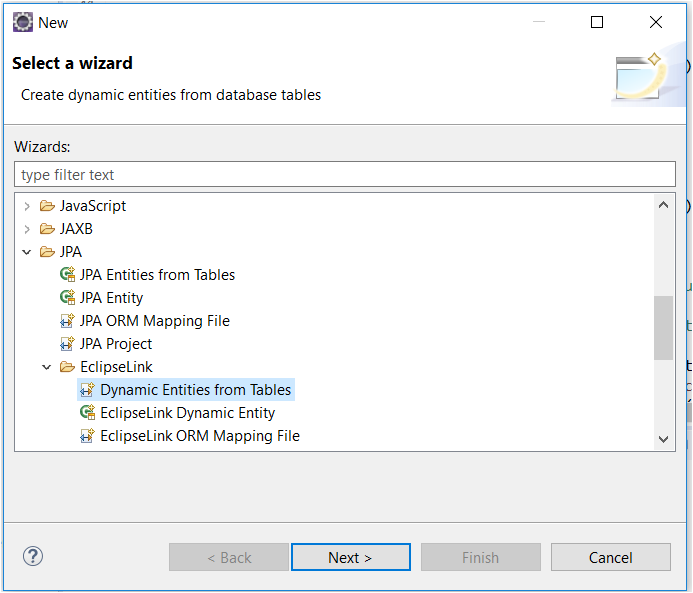Select the JPA Project wizard entry
This screenshot has height=593, width=693.
coord(116,344)
